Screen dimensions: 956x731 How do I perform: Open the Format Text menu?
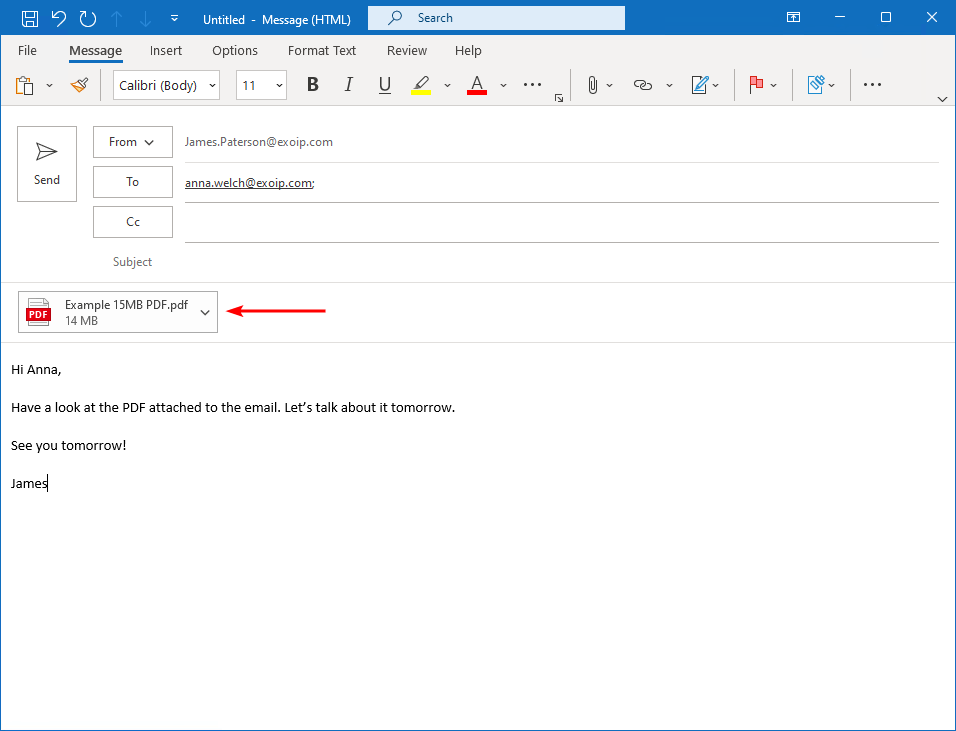point(321,50)
